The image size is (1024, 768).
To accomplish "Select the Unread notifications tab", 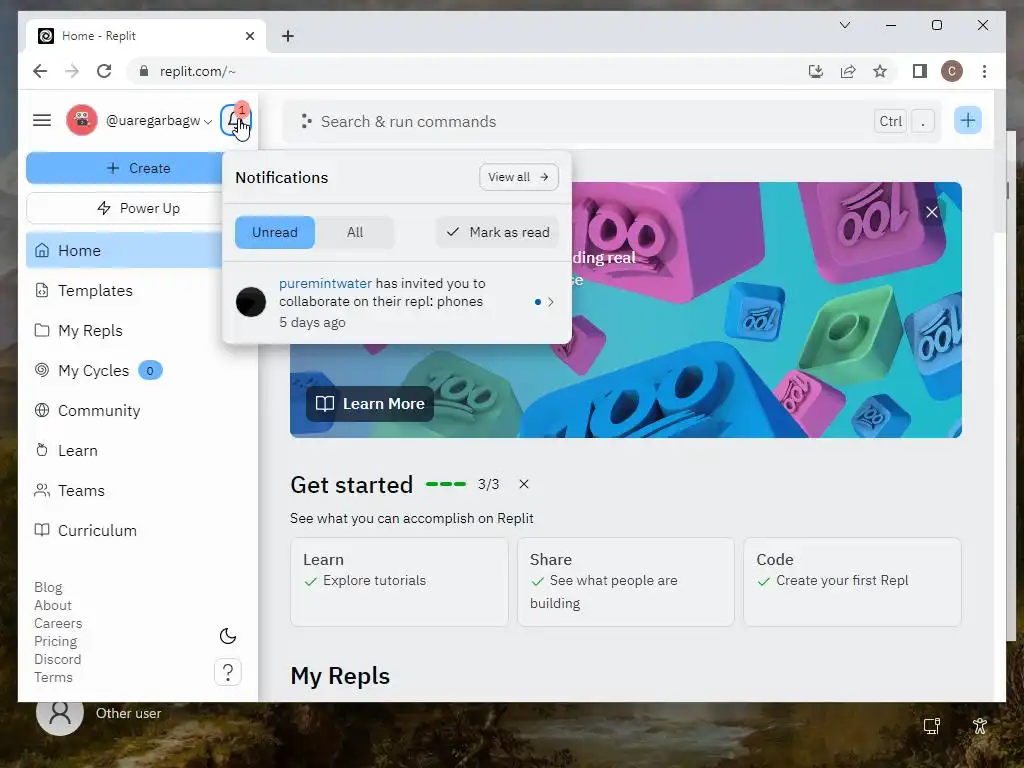I will tap(275, 232).
